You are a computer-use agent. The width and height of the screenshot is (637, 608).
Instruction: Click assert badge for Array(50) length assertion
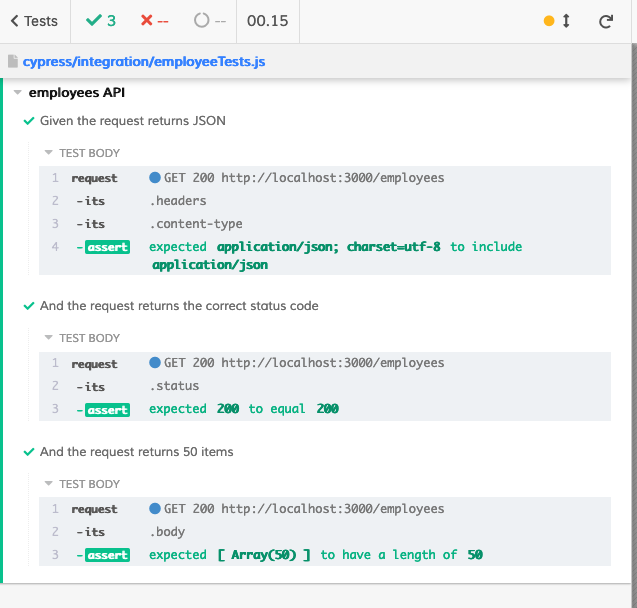click(x=107, y=555)
